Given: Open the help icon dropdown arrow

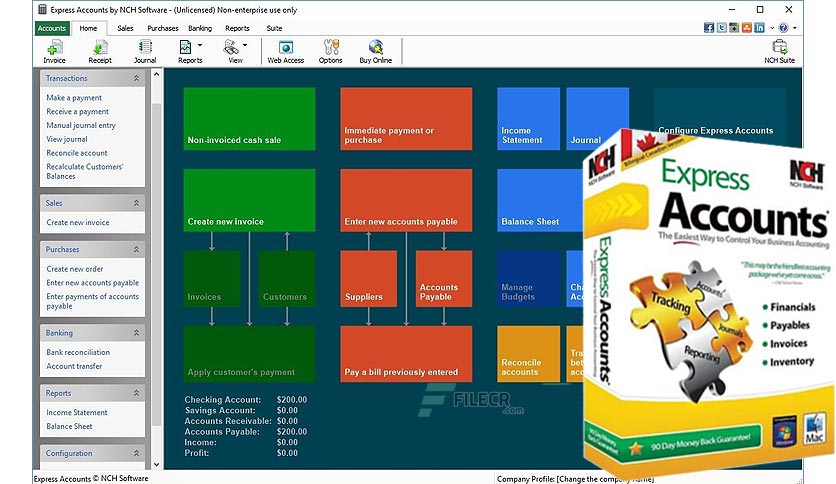Looking at the screenshot, I should 794,28.
